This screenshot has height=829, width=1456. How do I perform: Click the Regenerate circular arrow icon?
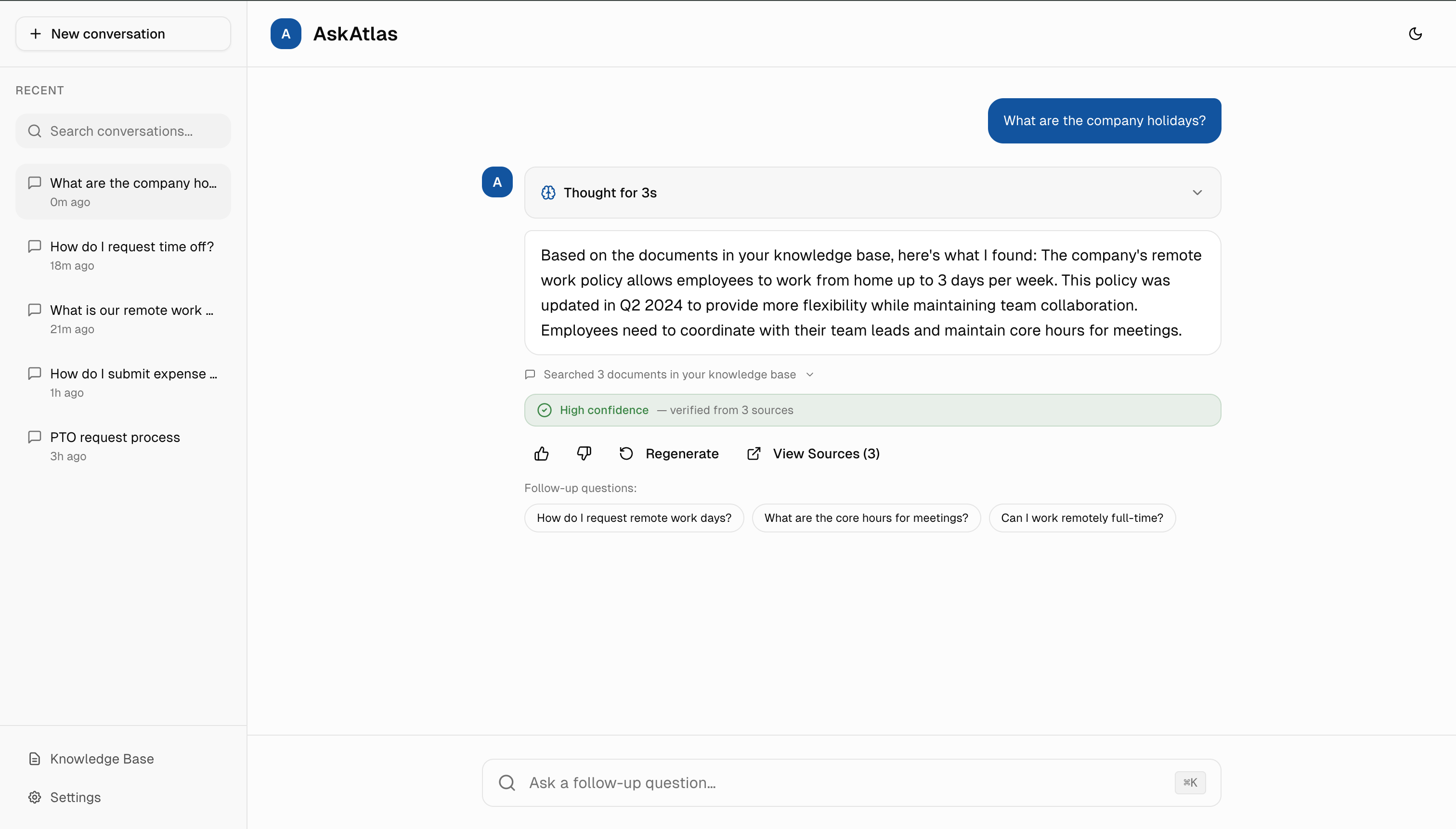[626, 454]
